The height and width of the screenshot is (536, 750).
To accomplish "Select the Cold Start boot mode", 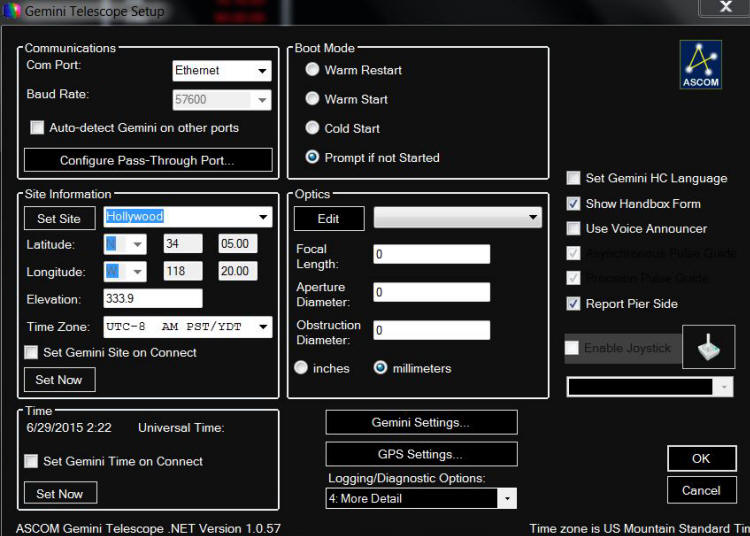I will click(313, 128).
